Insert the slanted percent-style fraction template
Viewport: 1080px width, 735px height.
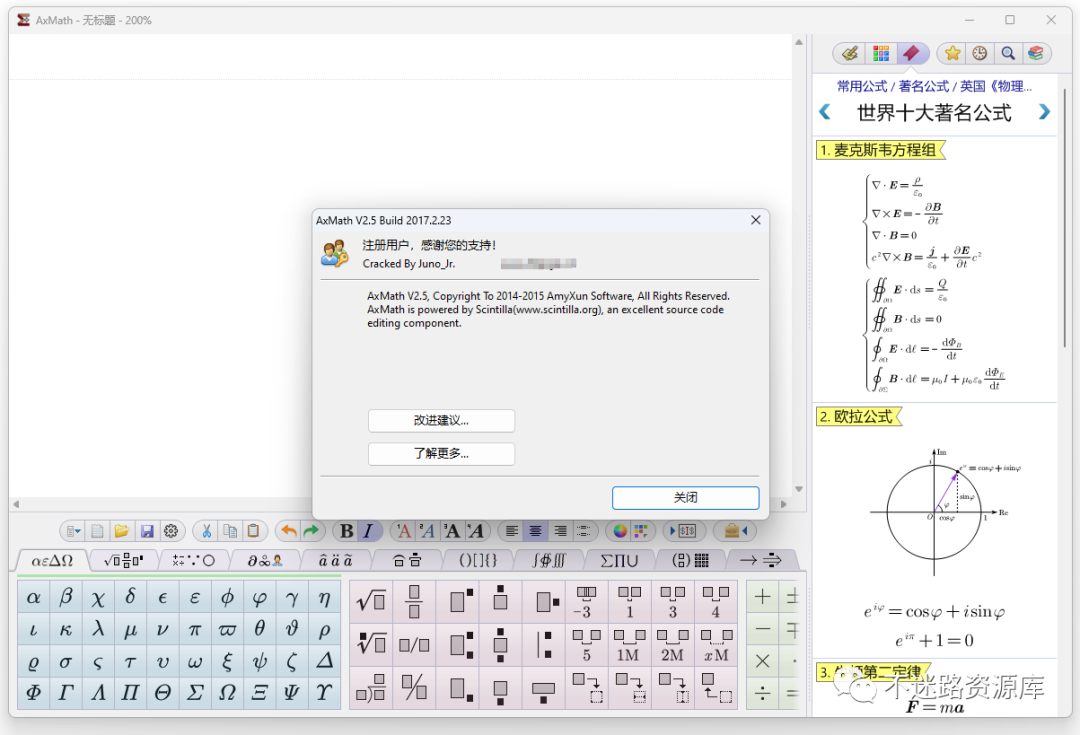pyautogui.click(x=414, y=687)
